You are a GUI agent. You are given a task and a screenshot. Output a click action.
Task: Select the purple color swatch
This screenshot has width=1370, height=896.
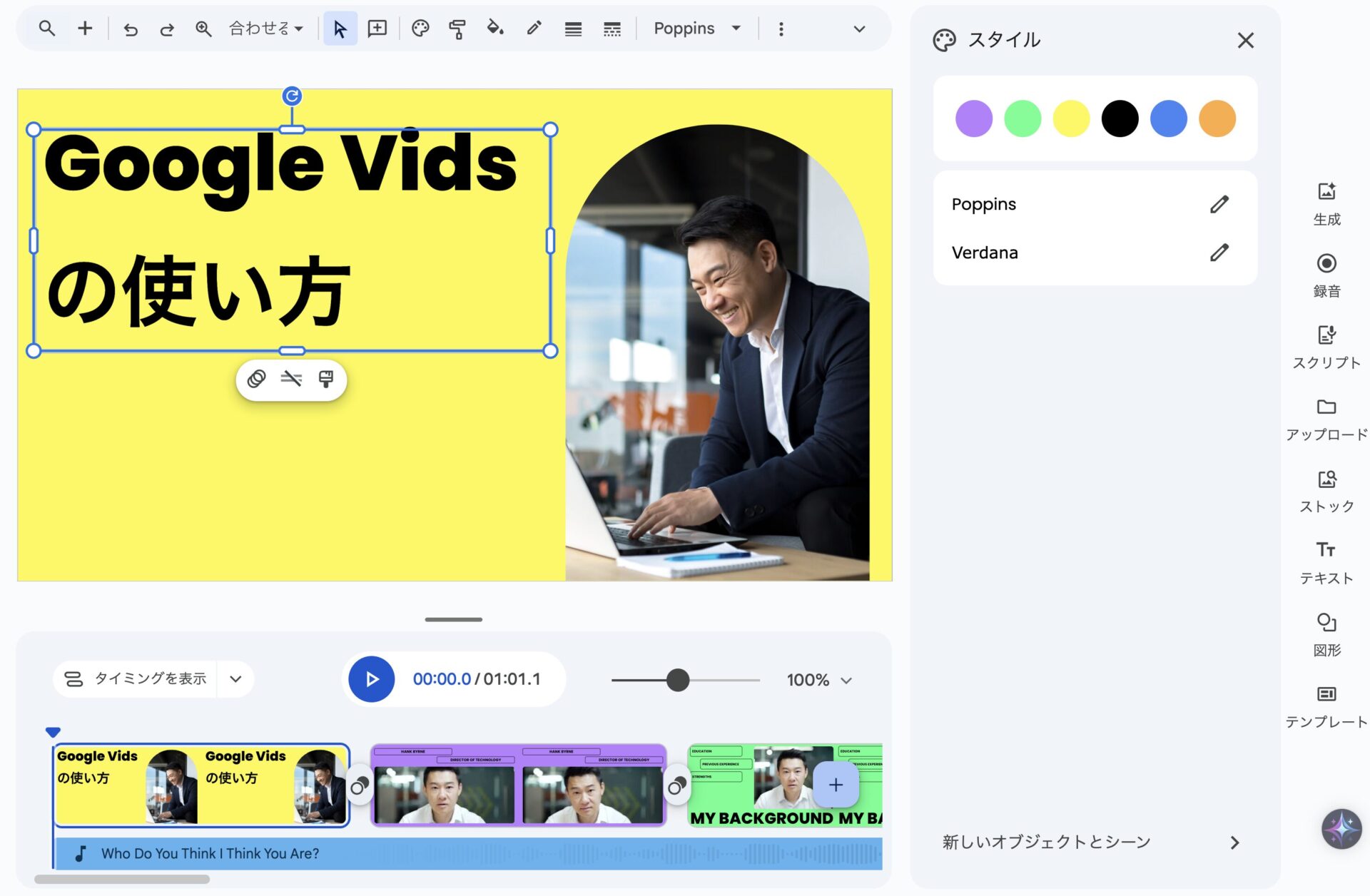point(973,118)
